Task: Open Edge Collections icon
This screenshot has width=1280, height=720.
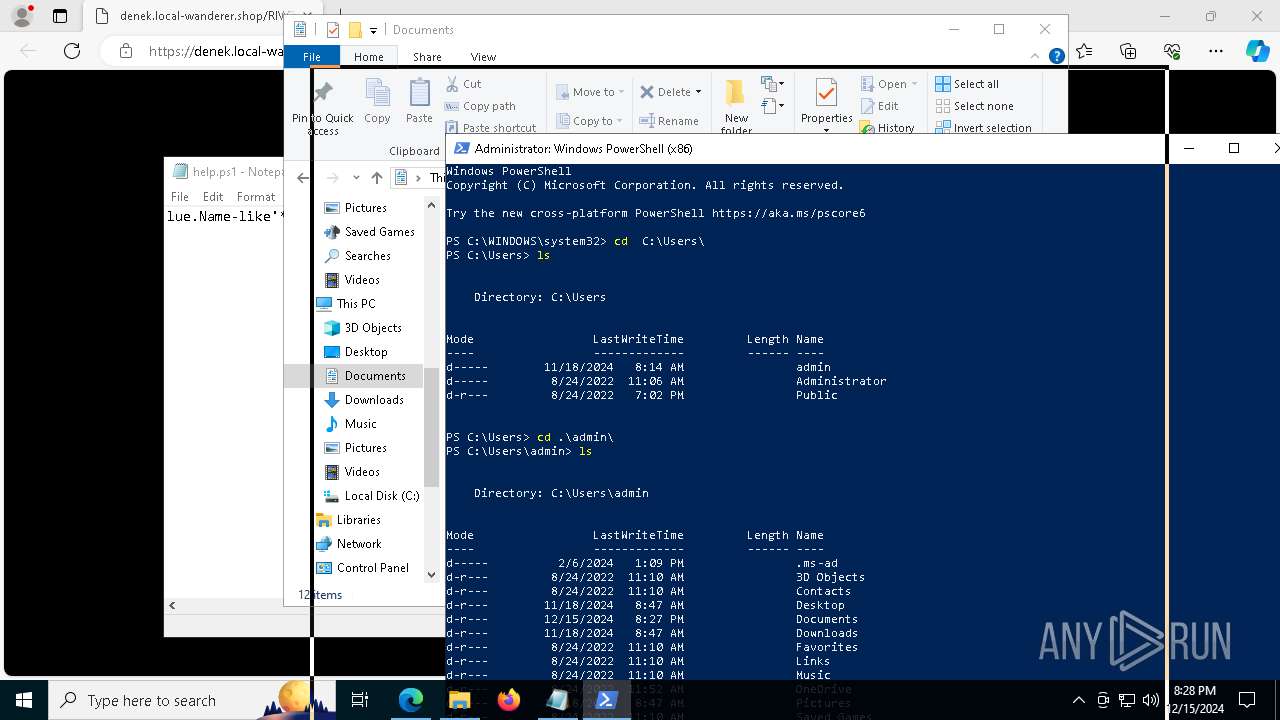Action: (x=1129, y=51)
